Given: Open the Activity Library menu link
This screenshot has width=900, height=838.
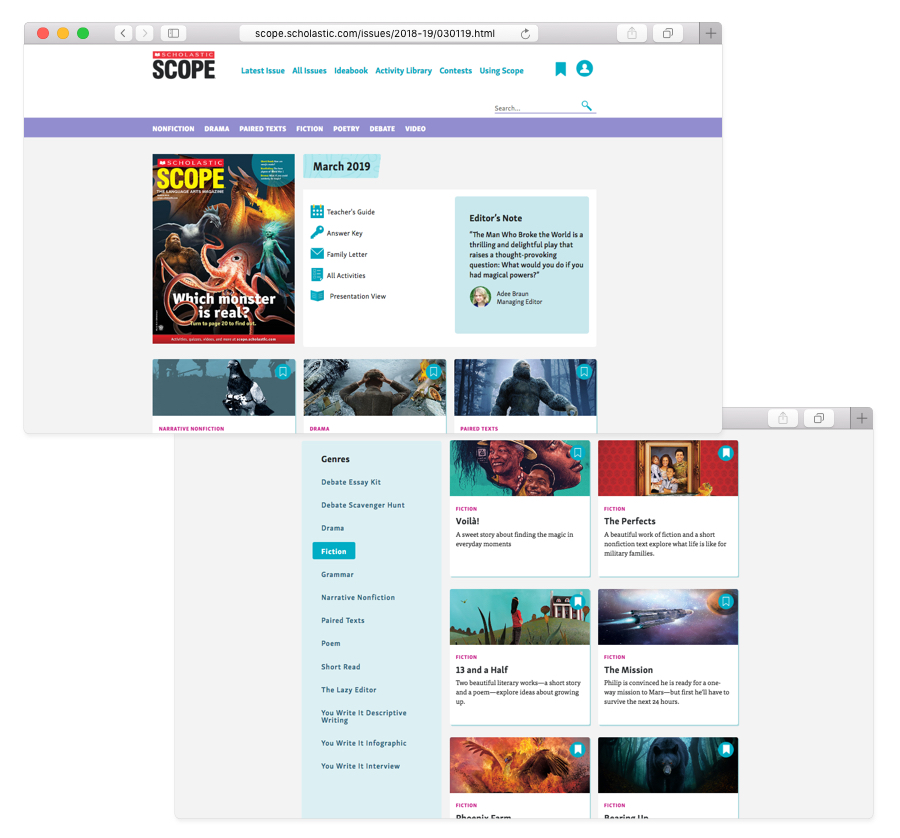Looking at the screenshot, I should (x=404, y=71).
